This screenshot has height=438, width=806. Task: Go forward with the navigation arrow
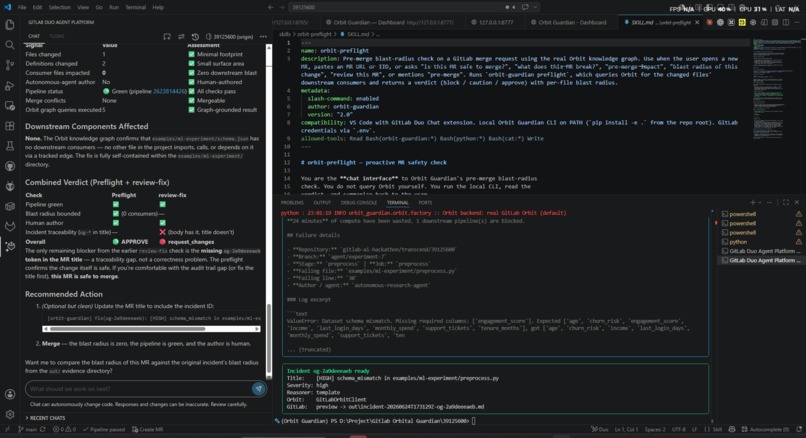(282, 7)
